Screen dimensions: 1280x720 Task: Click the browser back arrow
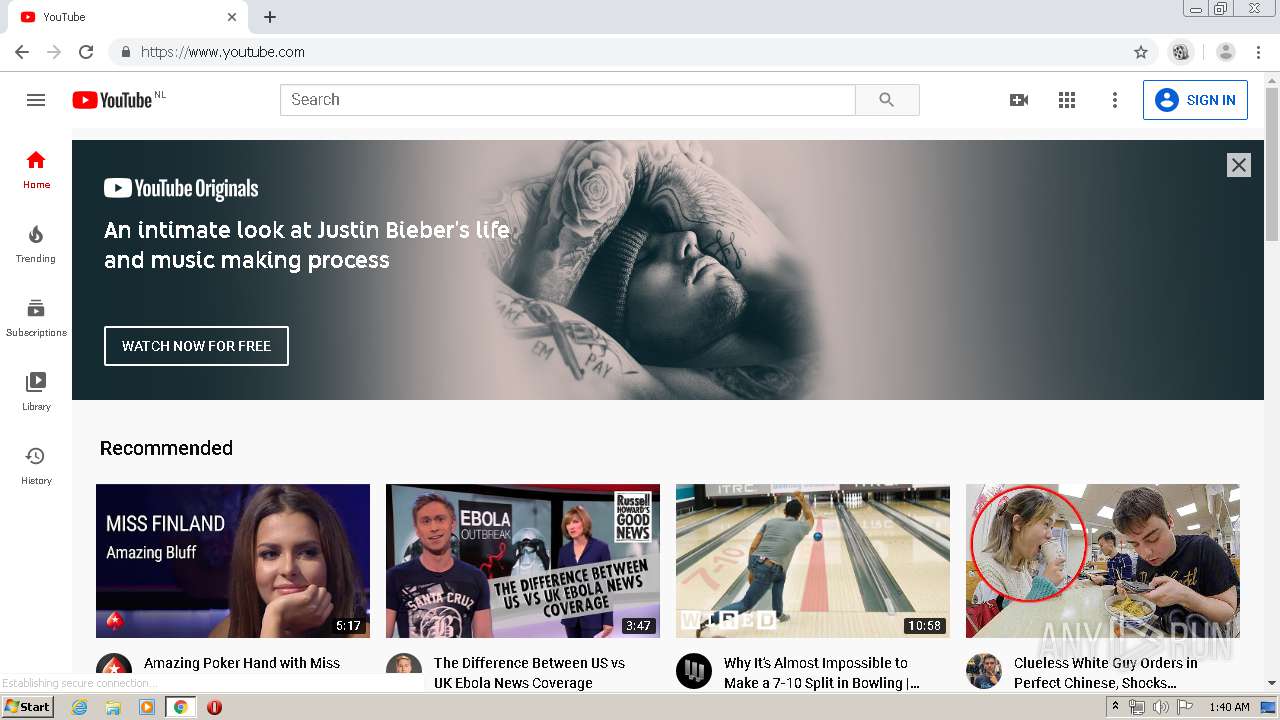coord(22,52)
